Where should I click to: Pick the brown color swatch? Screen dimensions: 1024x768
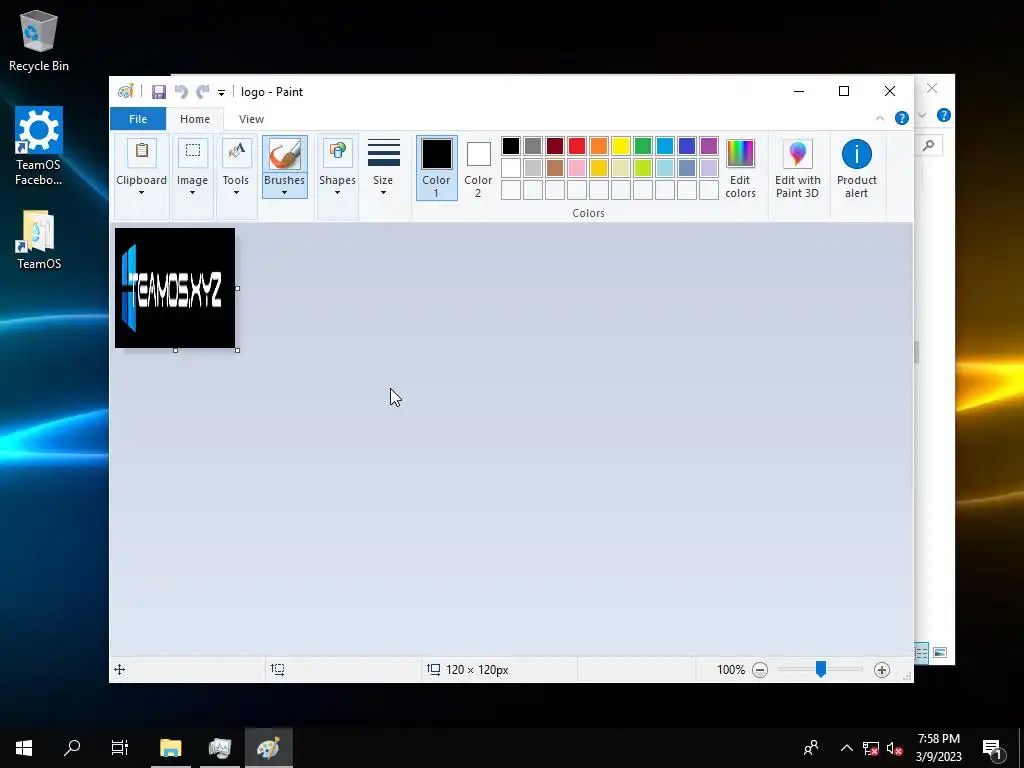click(555, 168)
